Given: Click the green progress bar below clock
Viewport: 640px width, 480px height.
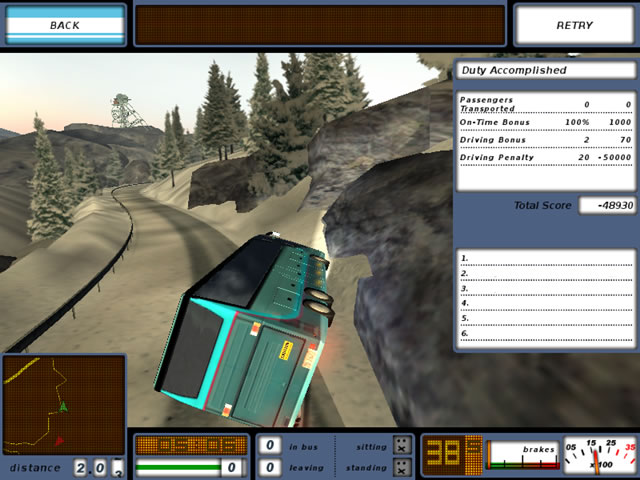Looking at the screenshot, I should coord(180,467).
